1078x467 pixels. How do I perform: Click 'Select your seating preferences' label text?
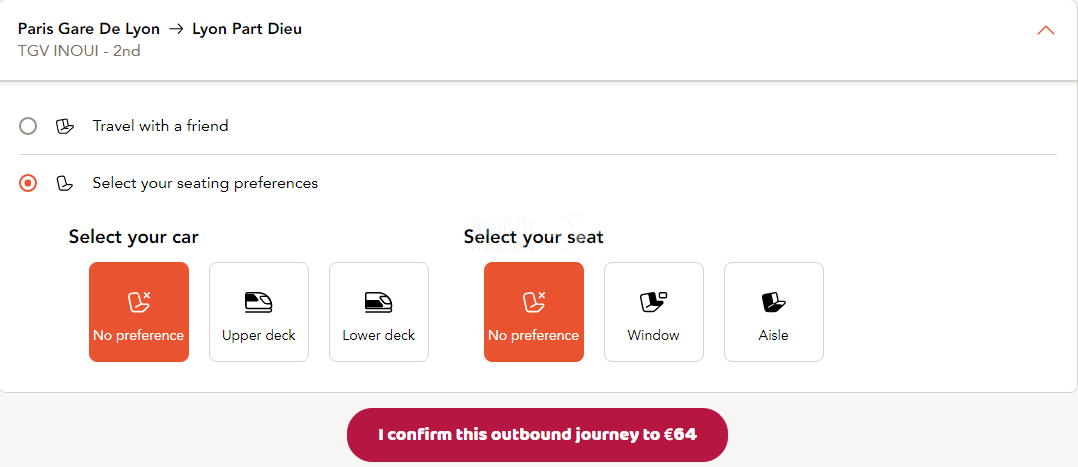point(205,183)
